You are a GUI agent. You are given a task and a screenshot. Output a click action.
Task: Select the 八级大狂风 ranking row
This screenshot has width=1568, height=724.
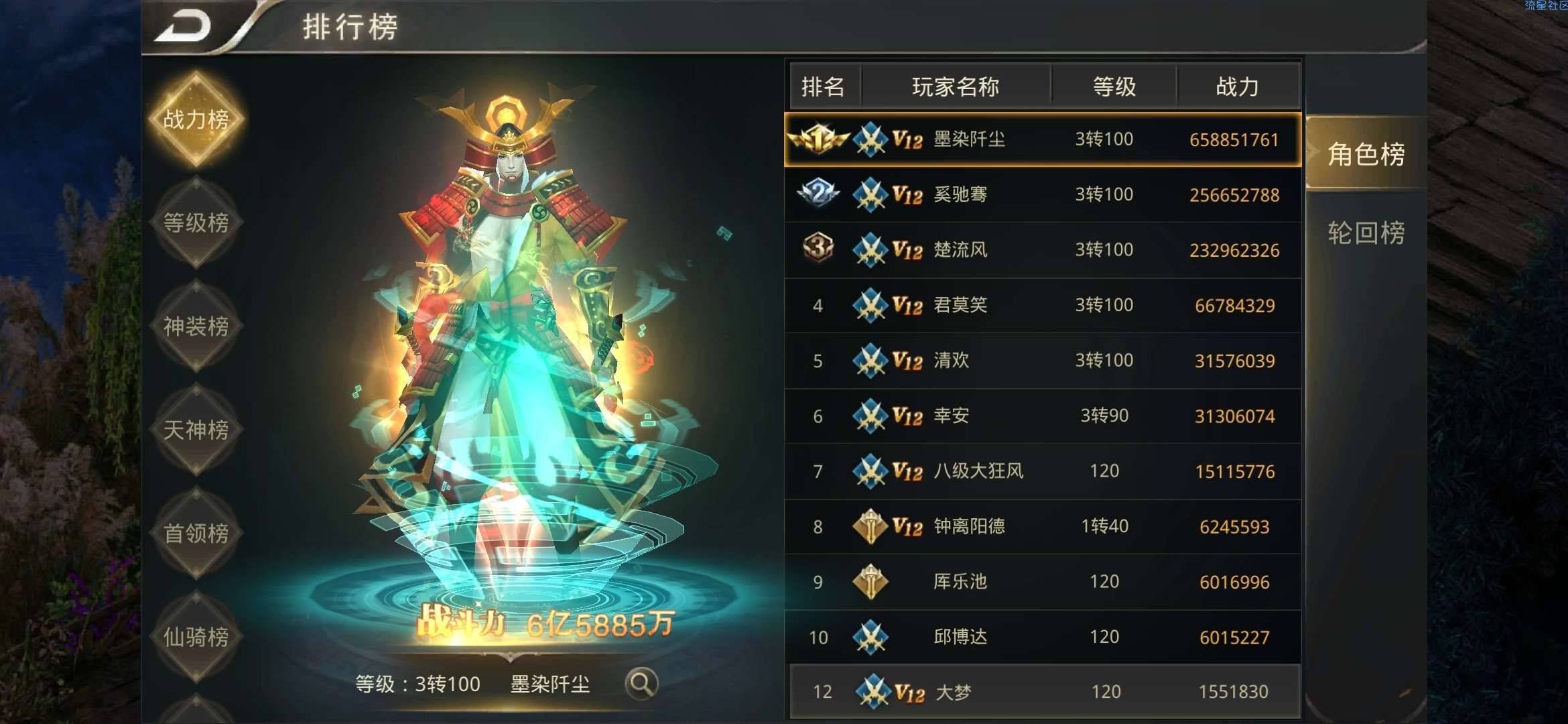tap(1043, 471)
